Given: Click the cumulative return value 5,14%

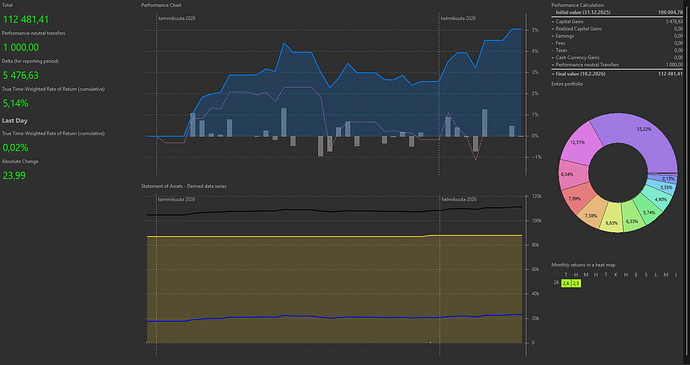Looking at the screenshot, I should point(15,103).
